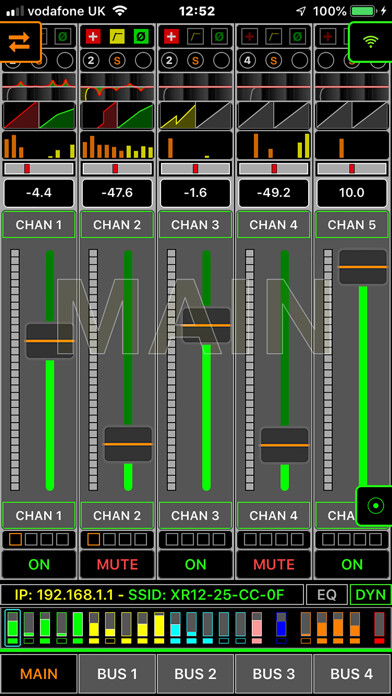Tap the orange swap arrows icon

[x=19, y=41]
